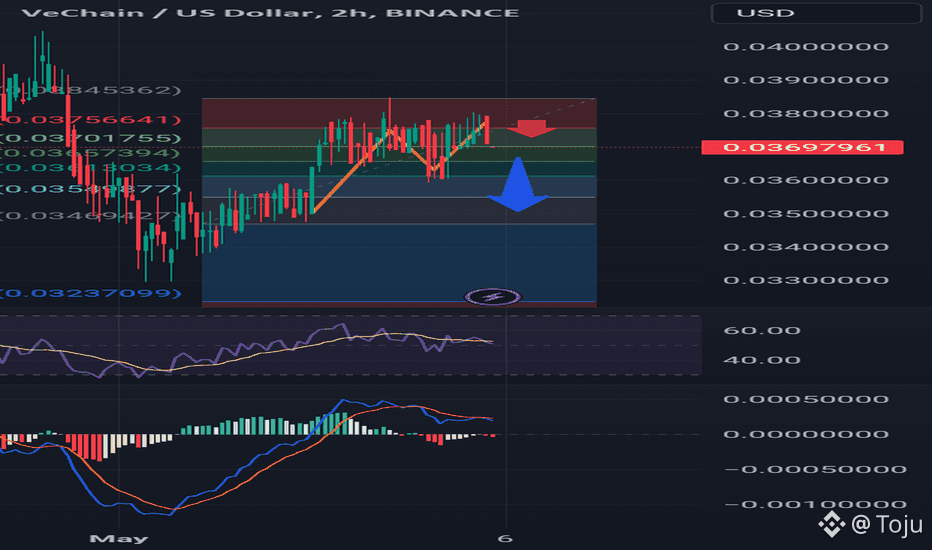Click the 0.03800000 price axis label
This screenshot has width=932, height=550.
coord(806,113)
